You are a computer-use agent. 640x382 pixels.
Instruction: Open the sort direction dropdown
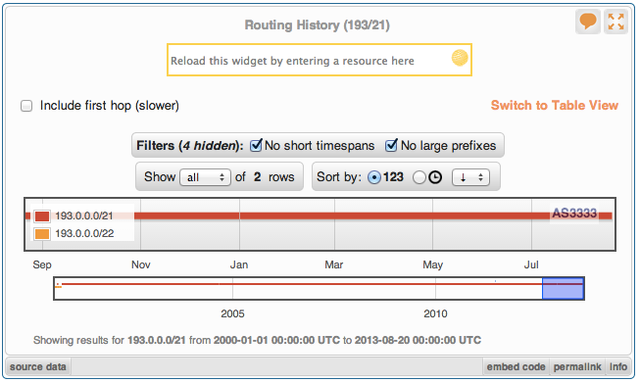471,177
